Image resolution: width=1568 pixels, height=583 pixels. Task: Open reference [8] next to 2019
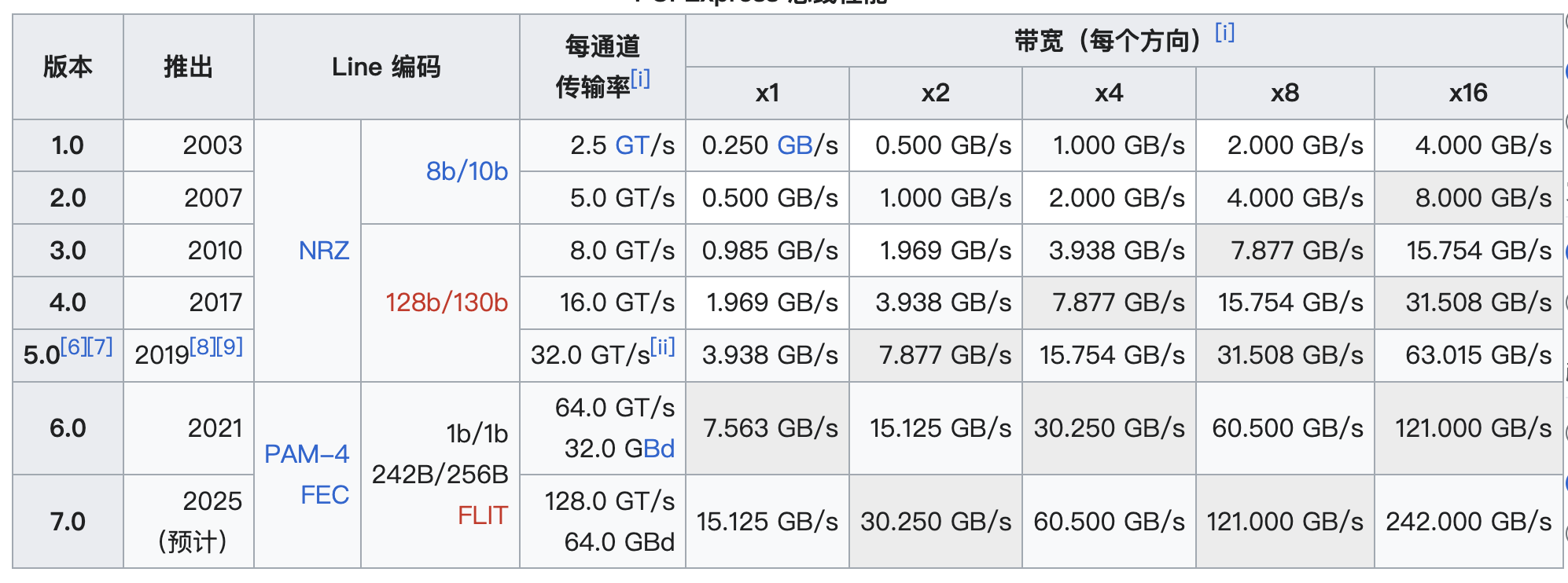click(203, 346)
